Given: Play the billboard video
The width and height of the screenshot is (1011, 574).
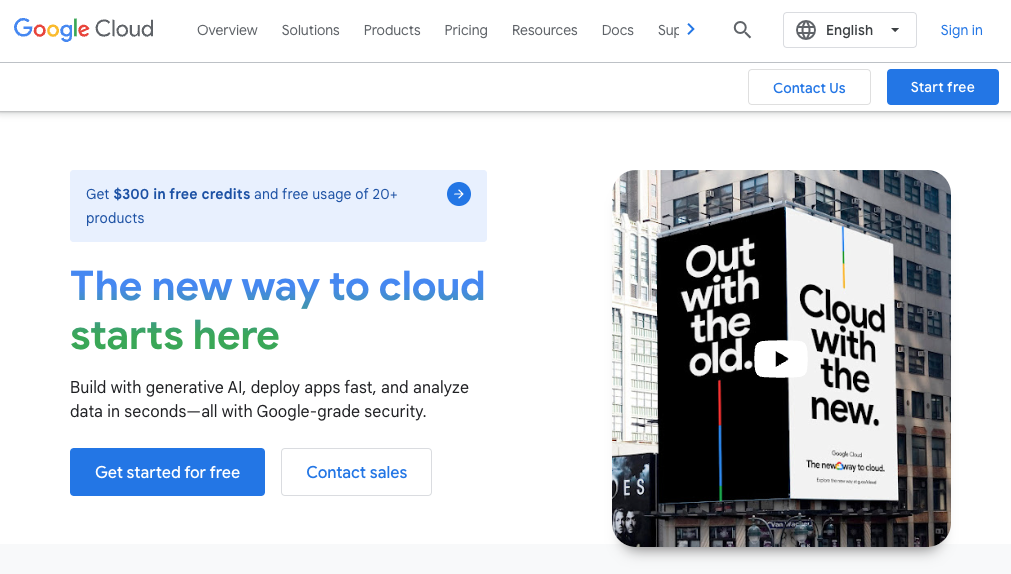Looking at the screenshot, I should (x=780, y=359).
